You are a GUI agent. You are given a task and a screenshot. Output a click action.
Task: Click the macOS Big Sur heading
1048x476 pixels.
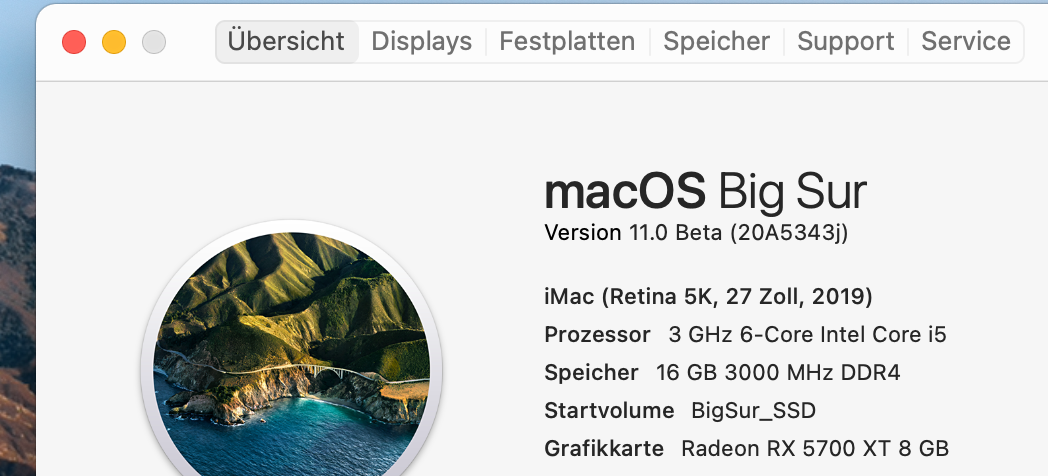(x=705, y=191)
